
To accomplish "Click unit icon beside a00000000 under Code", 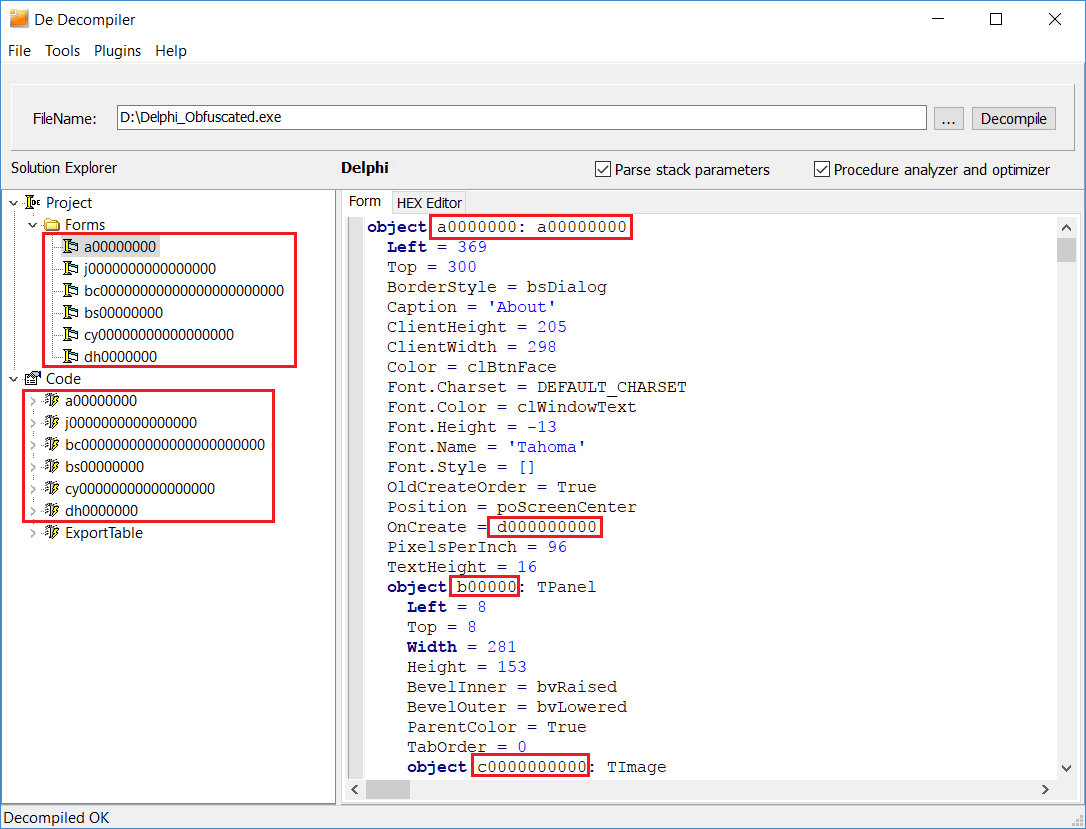I will (x=52, y=400).
